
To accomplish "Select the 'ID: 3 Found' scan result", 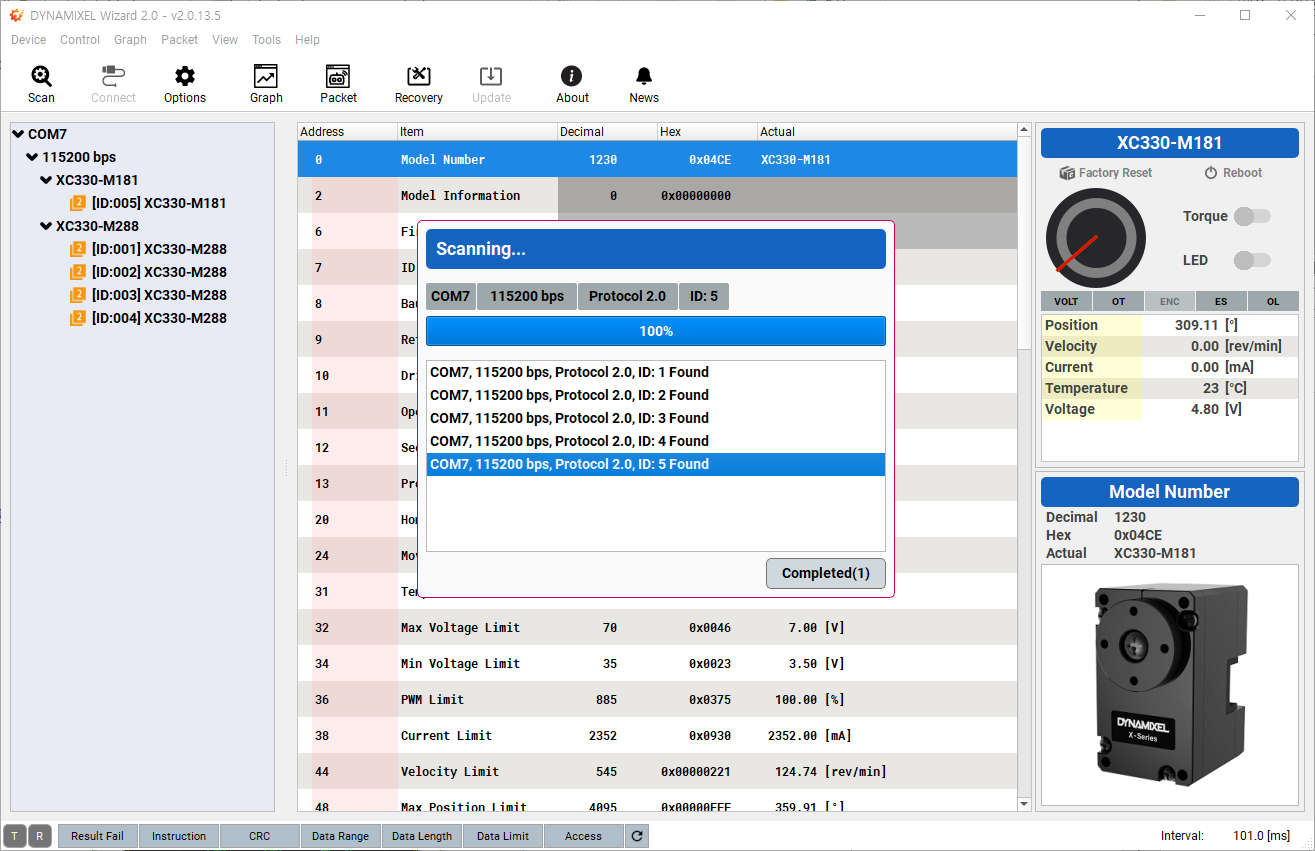I will pos(656,418).
